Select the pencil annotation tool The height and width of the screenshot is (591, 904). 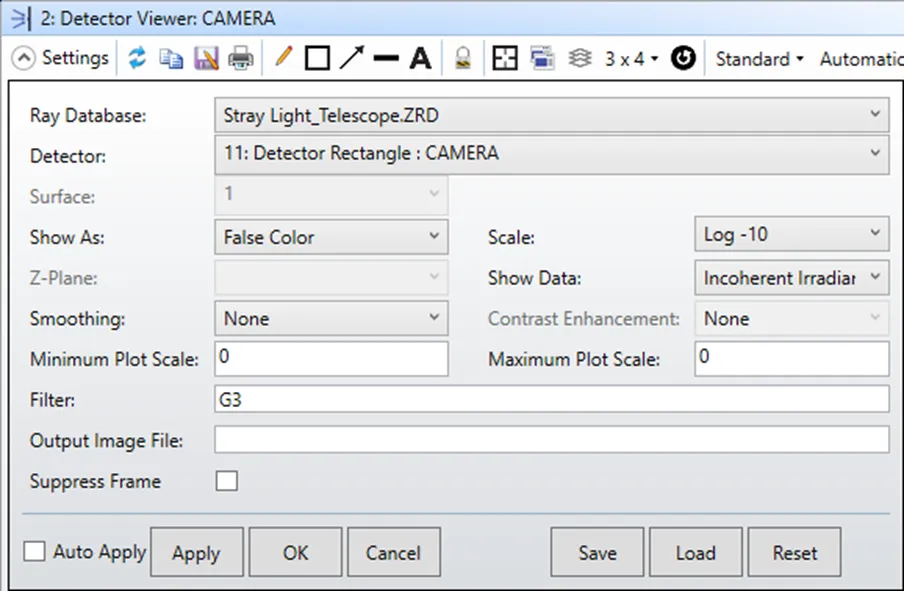pos(283,58)
